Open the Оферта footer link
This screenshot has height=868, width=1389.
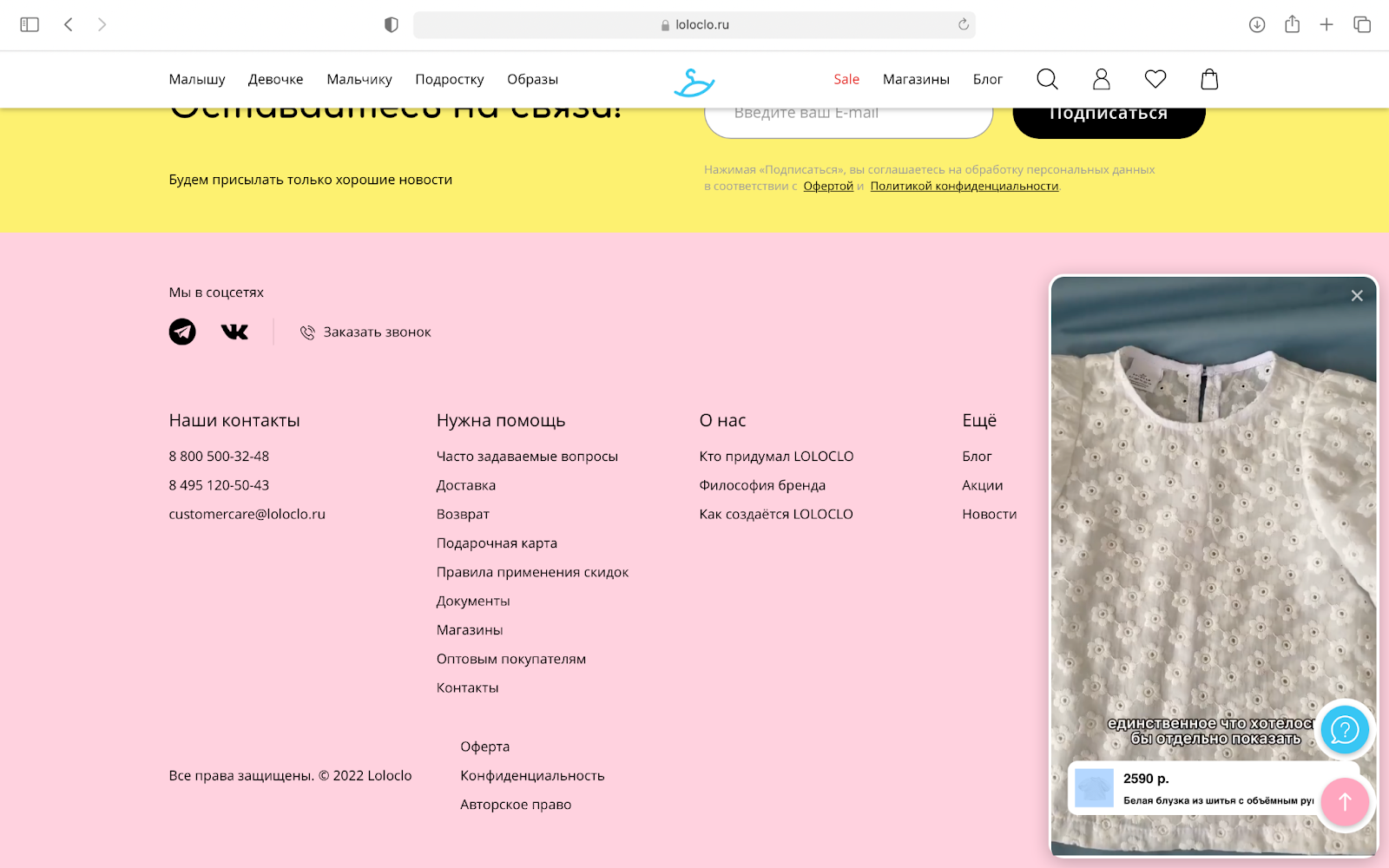pos(484,747)
